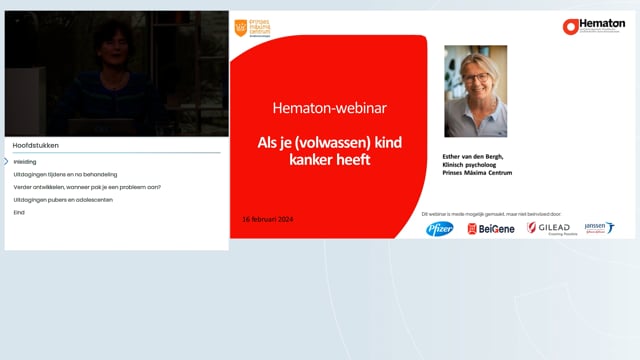Image resolution: width=640 pixels, height=360 pixels.
Task: Click the photo of Esther van den Bergh
Action: click(x=476, y=91)
